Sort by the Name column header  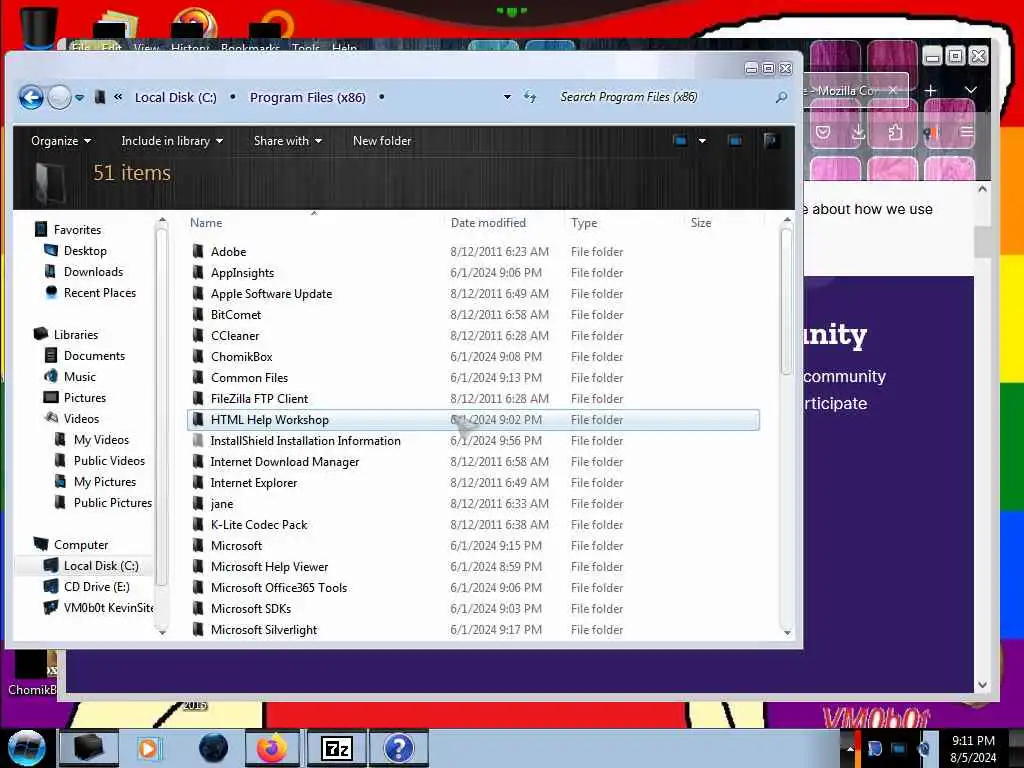pyautogui.click(x=206, y=223)
